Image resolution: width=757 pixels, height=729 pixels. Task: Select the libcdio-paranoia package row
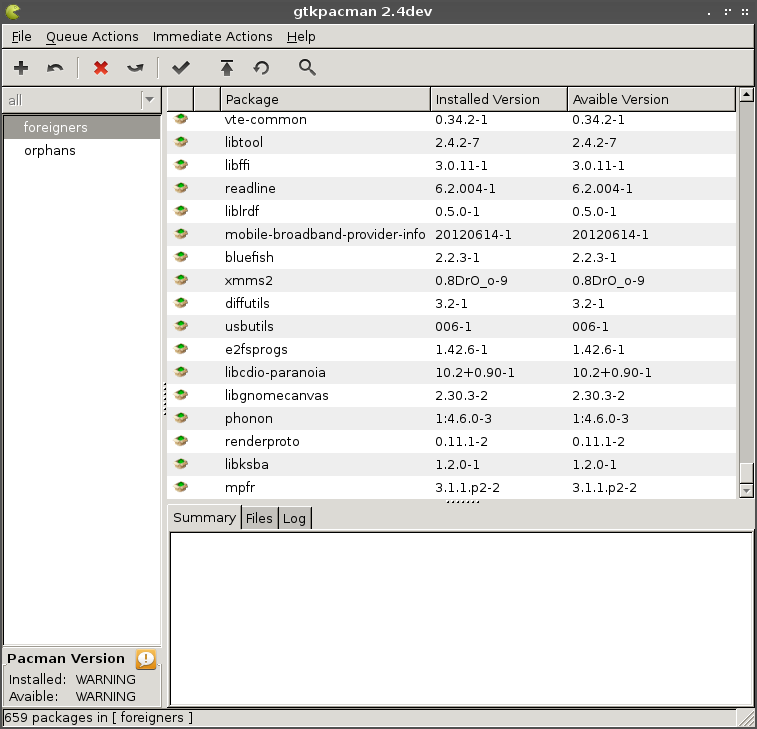pyautogui.click(x=451, y=372)
